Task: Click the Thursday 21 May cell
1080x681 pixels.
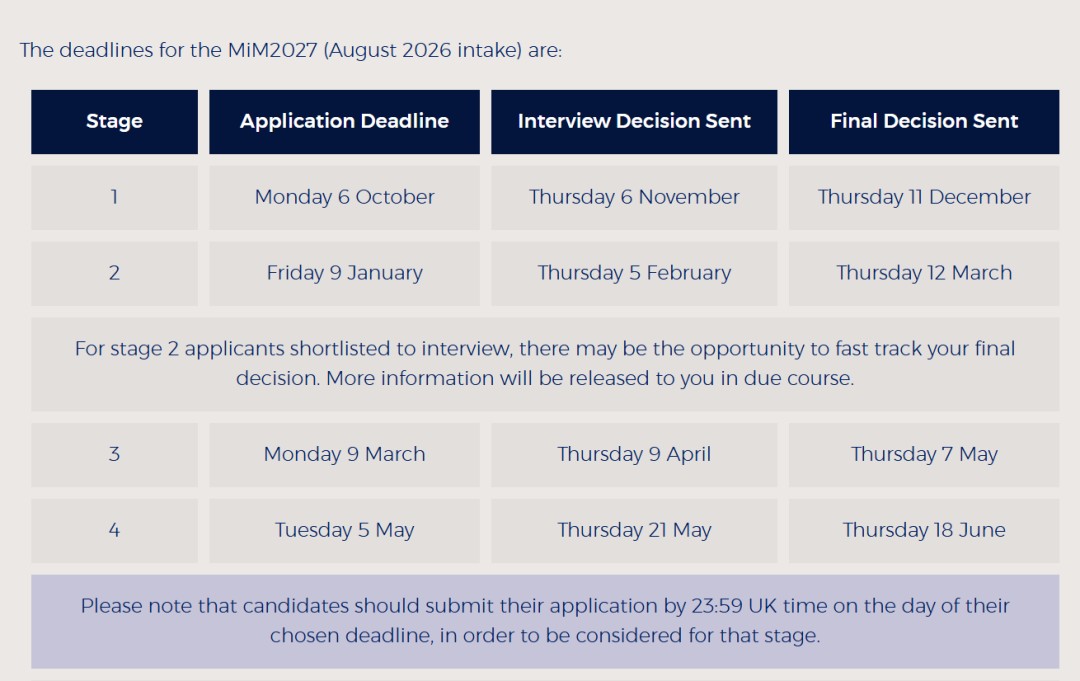Action: tap(634, 530)
